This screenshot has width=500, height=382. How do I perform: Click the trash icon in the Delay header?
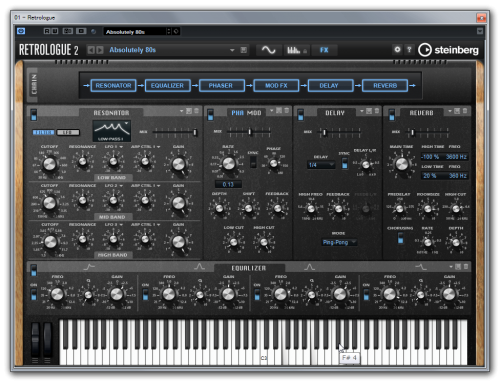377,111
